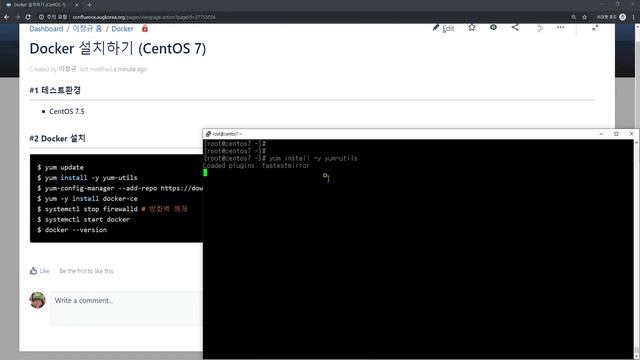Open Chrome three-dot menu
Image resolution: width=640 pixels, height=360 pixels.
(x=633, y=17)
